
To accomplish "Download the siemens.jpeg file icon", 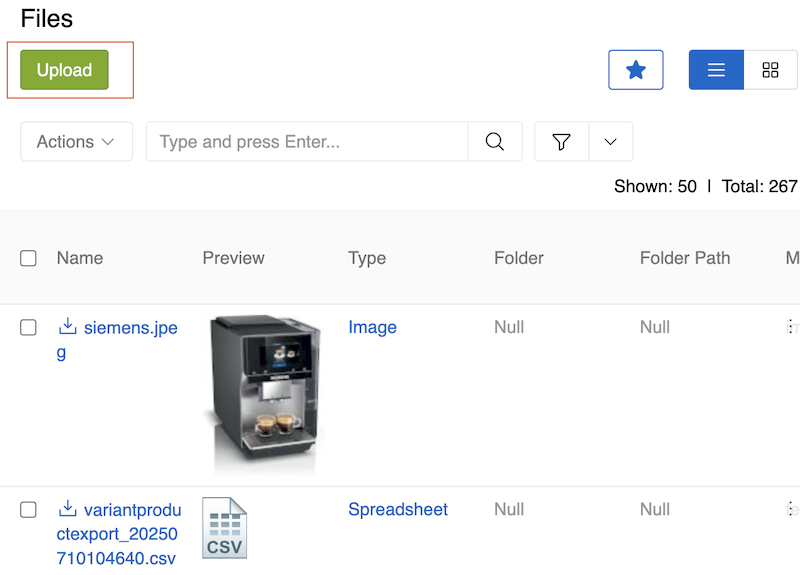I will pyautogui.click(x=68, y=326).
